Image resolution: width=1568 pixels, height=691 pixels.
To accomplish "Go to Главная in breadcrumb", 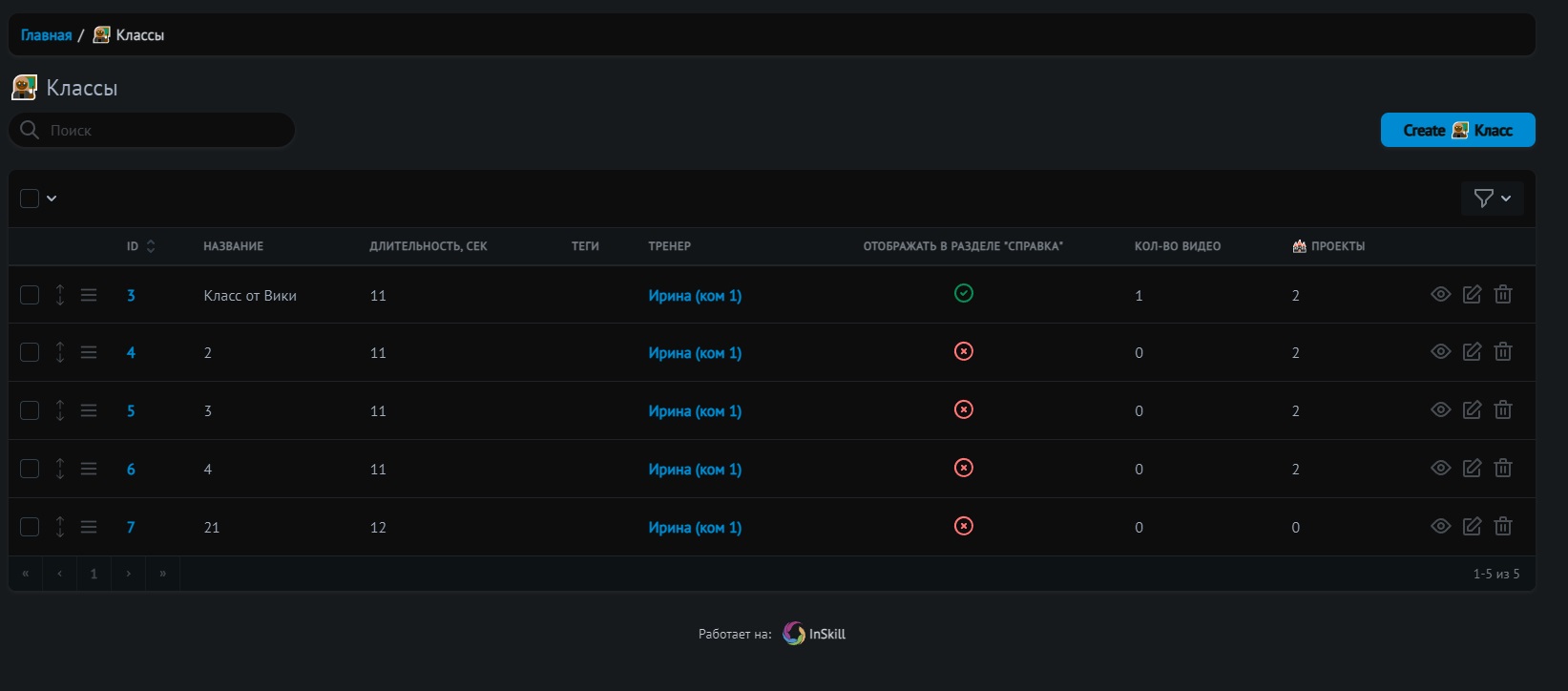I will click(46, 35).
